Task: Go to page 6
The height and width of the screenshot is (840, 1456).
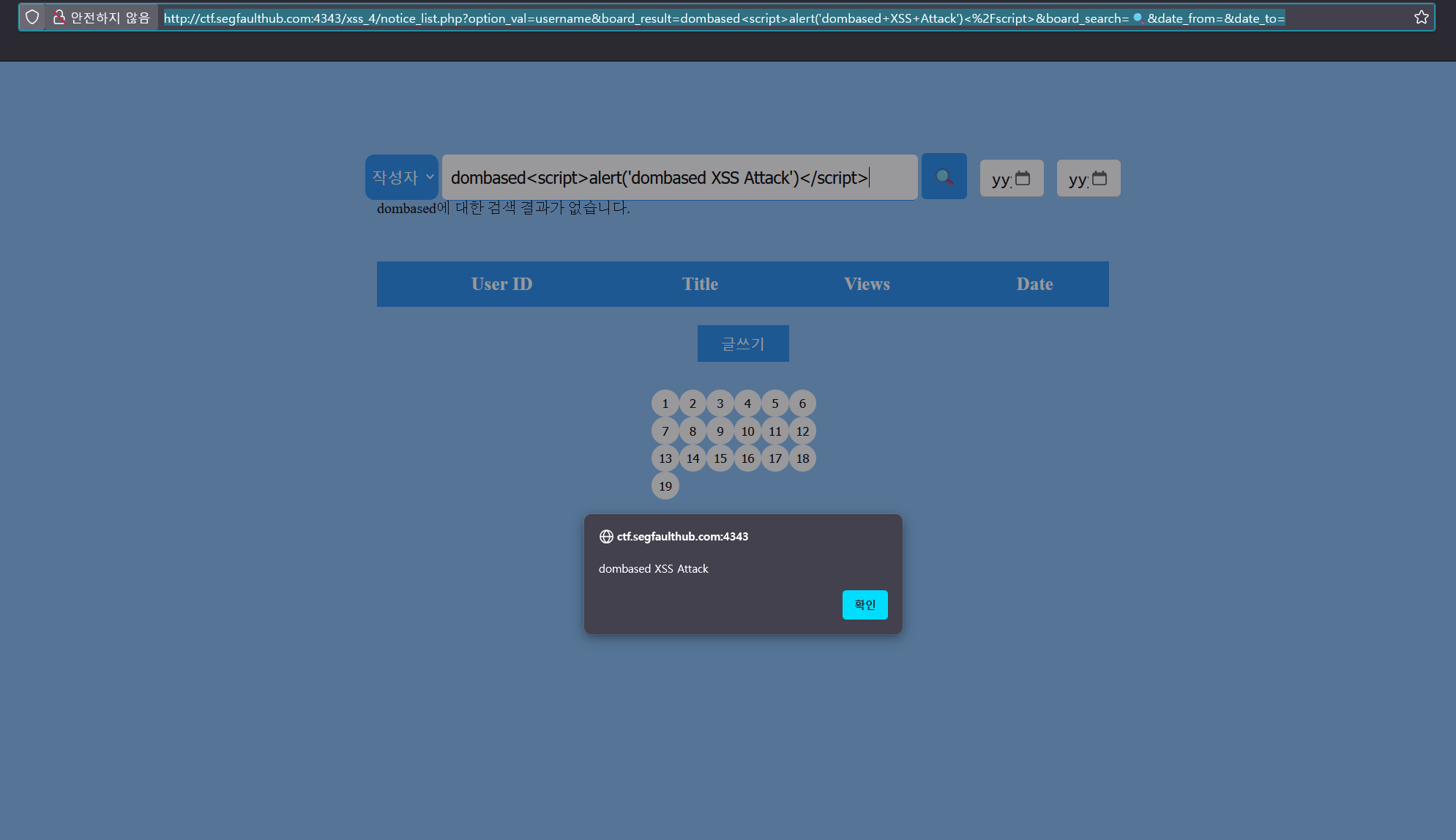Action: (802, 404)
